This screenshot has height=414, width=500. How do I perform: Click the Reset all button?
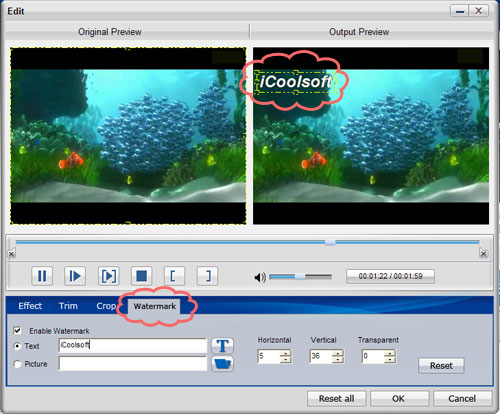click(336, 399)
